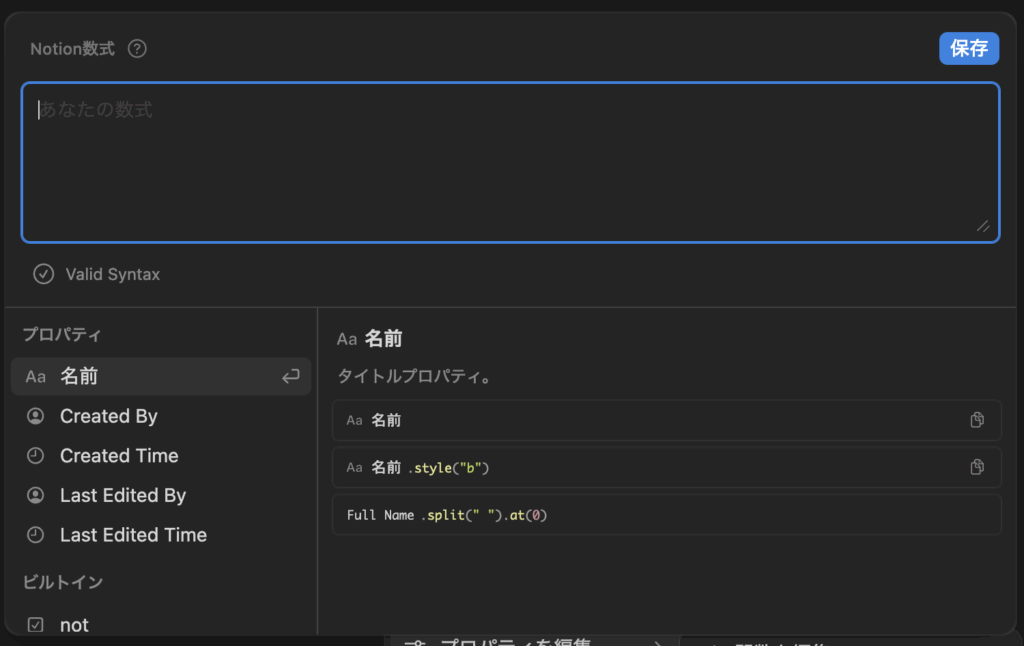The width and height of the screenshot is (1024, 646).
Task: Click the ビルトイン section header
Action: coord(63,582)
